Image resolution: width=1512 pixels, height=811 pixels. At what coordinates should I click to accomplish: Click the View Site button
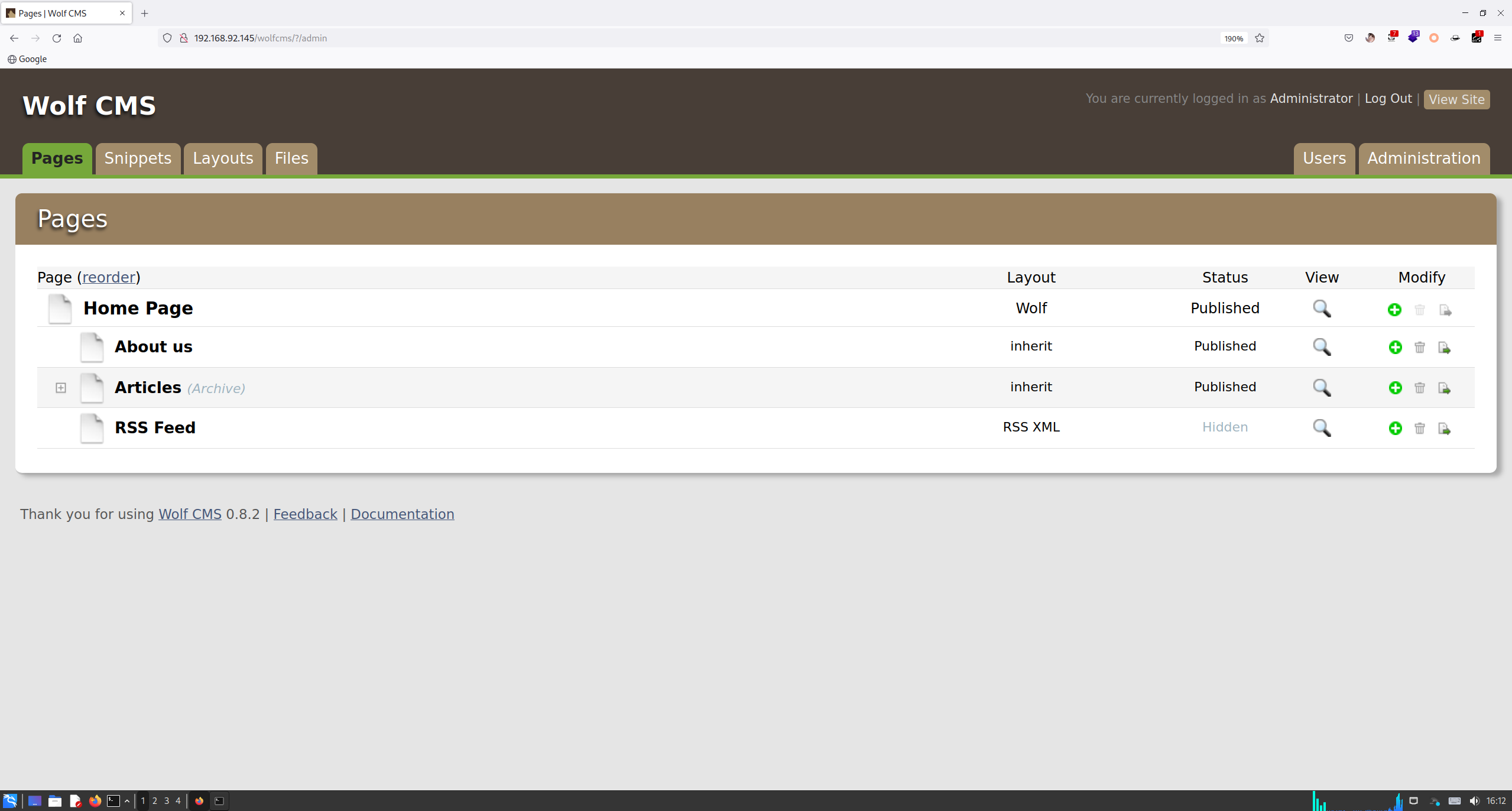pos(1456,99)
